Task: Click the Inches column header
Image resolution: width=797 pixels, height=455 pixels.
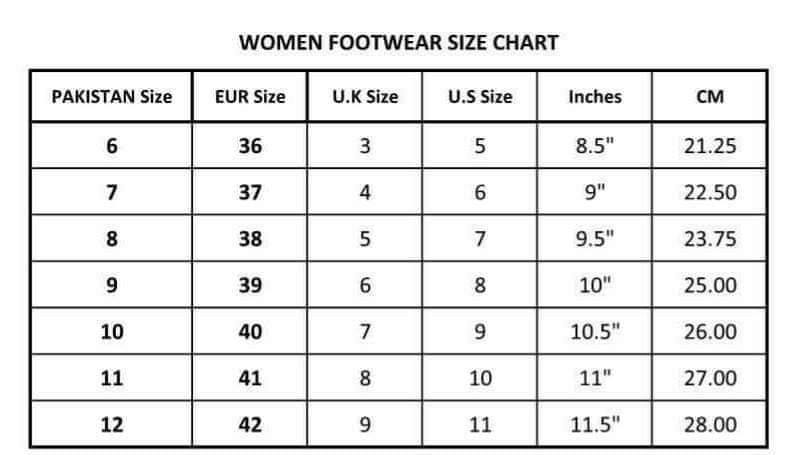Action: (x=595, y=97)
